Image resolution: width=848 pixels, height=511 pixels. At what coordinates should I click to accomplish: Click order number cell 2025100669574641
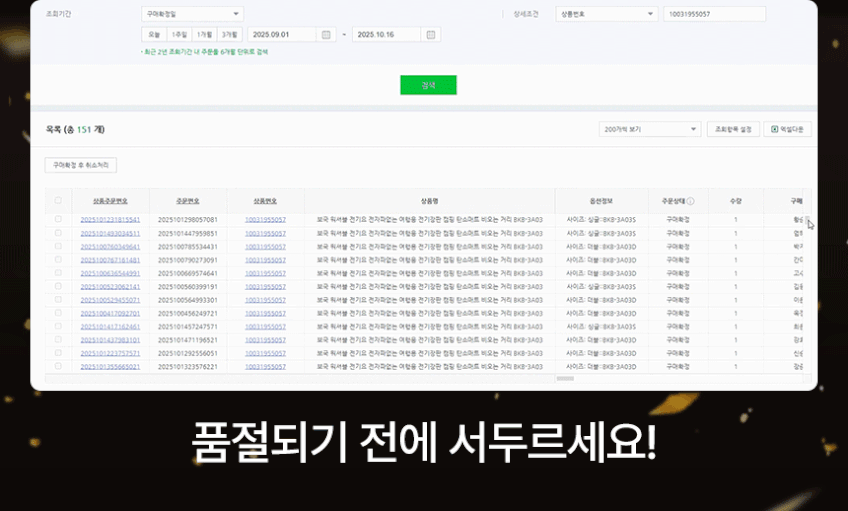pos(188,273)
